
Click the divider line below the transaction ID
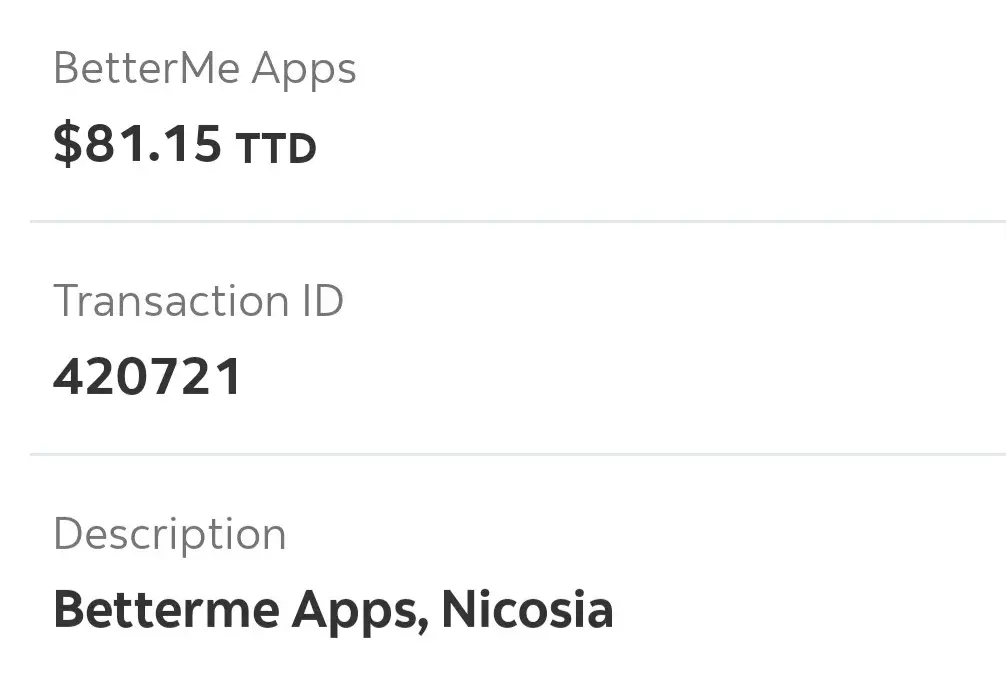(517, 454)
